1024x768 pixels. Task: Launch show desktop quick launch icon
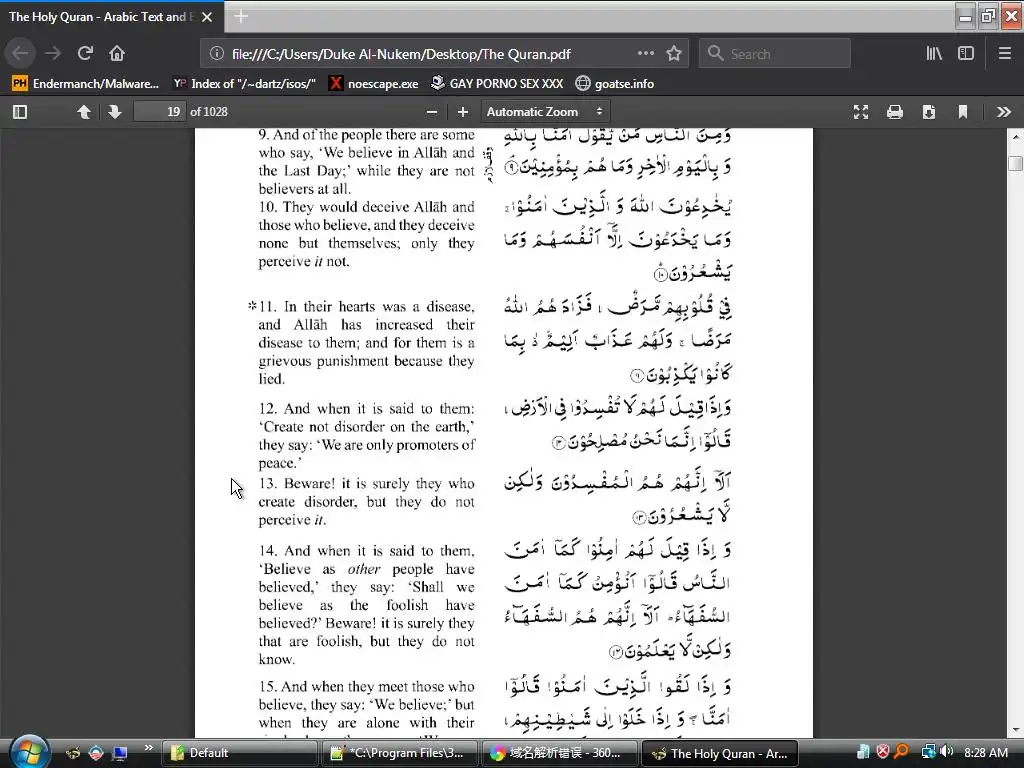coord(120,753)
